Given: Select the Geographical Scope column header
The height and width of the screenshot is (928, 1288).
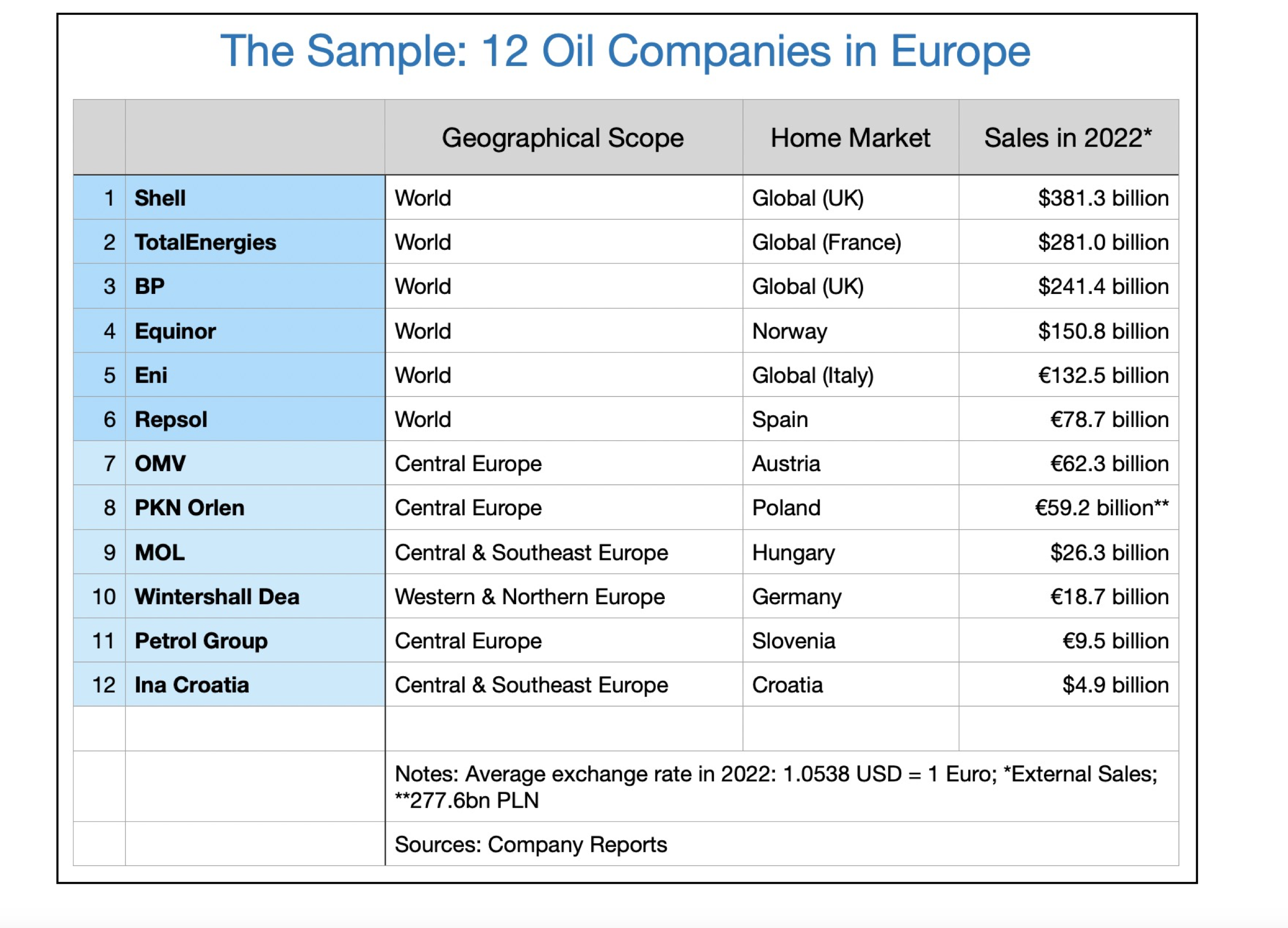Looking at the screenshot, I should pos(563,138).
